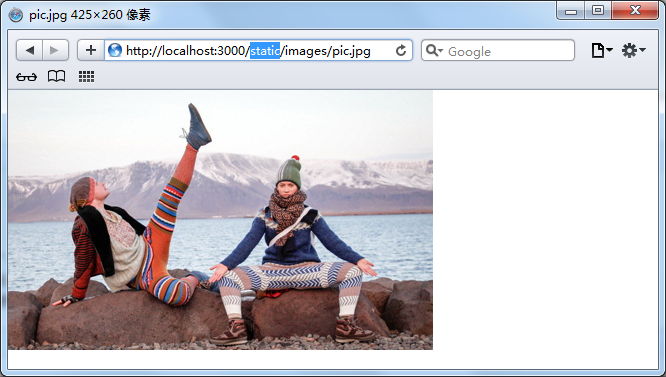Click the 'pic.jpg' end of the URL

coord(351,51)
